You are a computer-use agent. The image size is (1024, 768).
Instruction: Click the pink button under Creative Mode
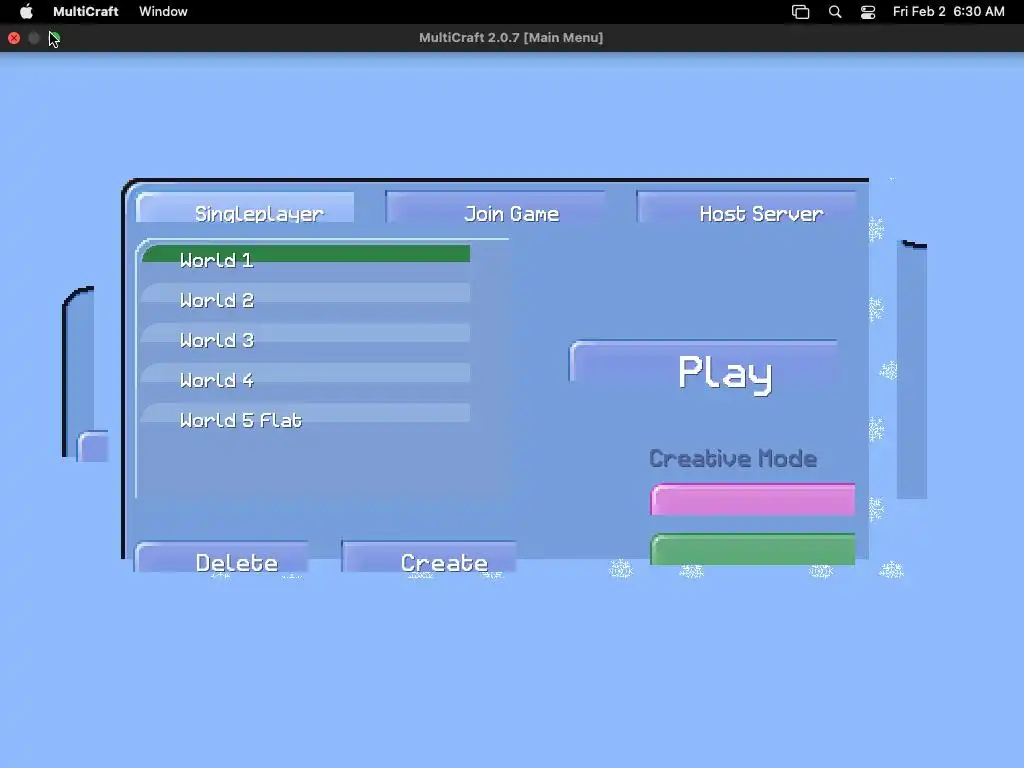pos(752,500)
